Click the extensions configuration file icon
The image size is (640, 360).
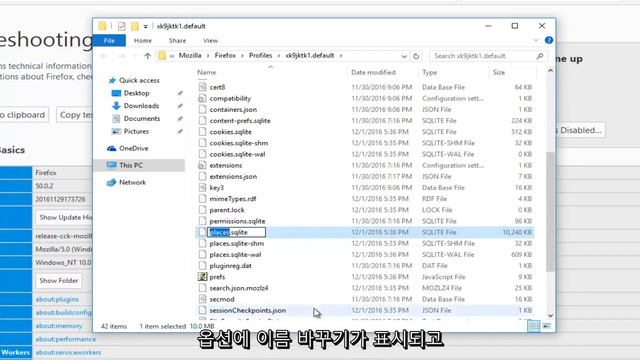pos(202,165)
